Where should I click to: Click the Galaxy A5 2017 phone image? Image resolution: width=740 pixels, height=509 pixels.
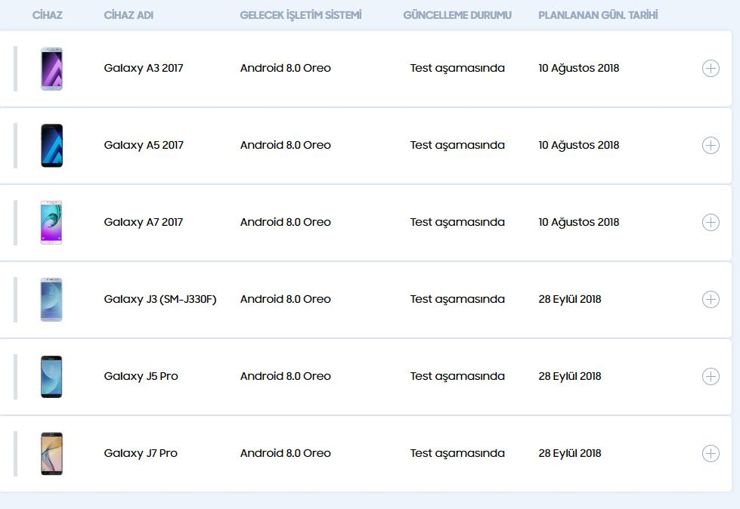click(x=52, y=145)
